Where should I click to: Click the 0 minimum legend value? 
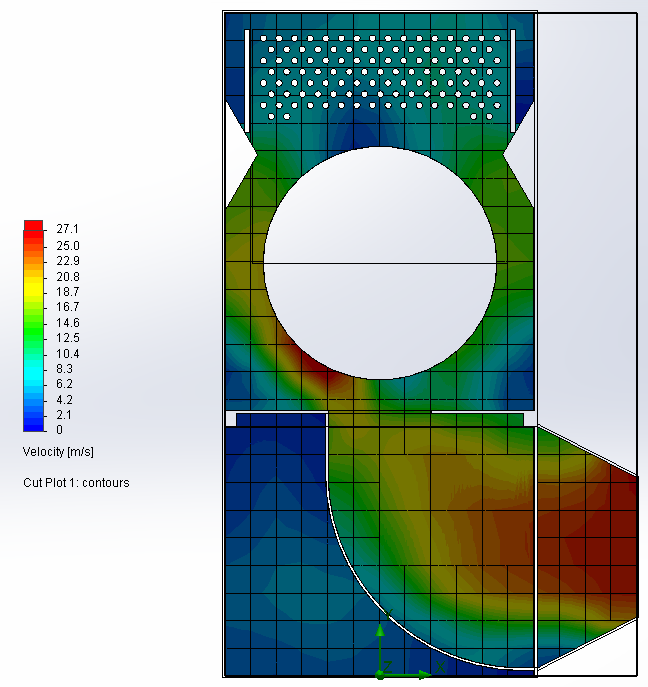60,430
